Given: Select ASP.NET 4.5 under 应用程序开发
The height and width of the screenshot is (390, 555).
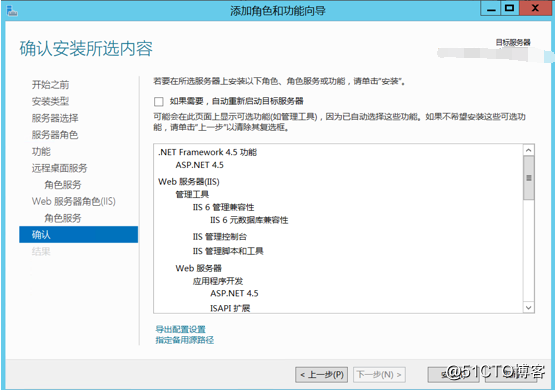Looking at the screenshot, I should click(234, 293).
